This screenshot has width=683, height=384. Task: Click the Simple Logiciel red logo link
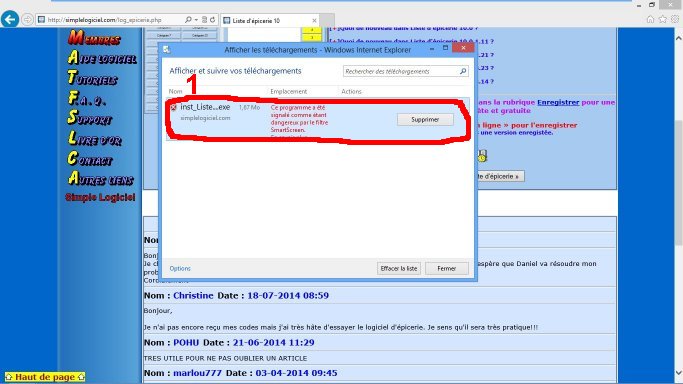(x=100, y=197)
